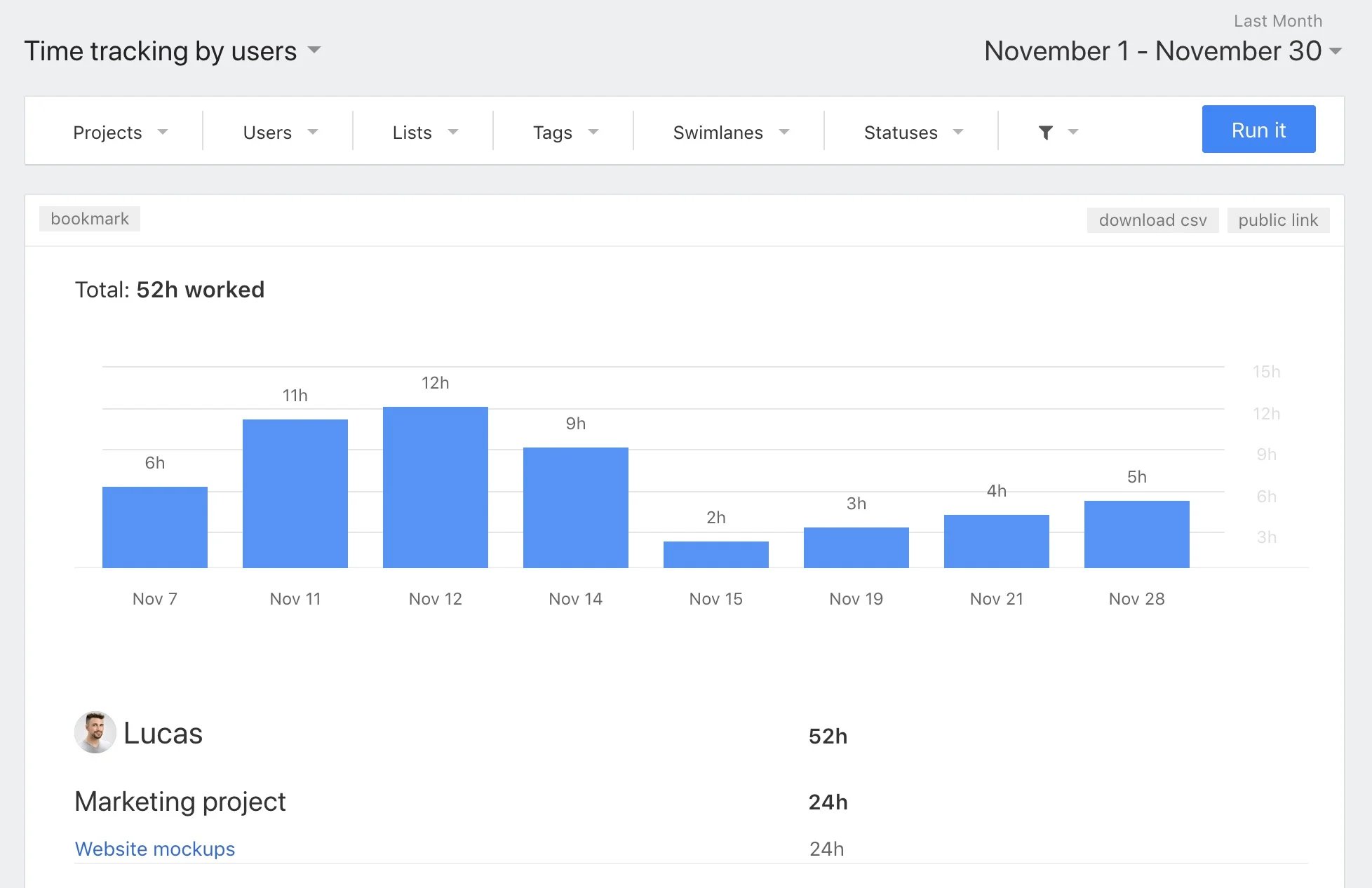Change report type via the title arrow

(314, 51)
